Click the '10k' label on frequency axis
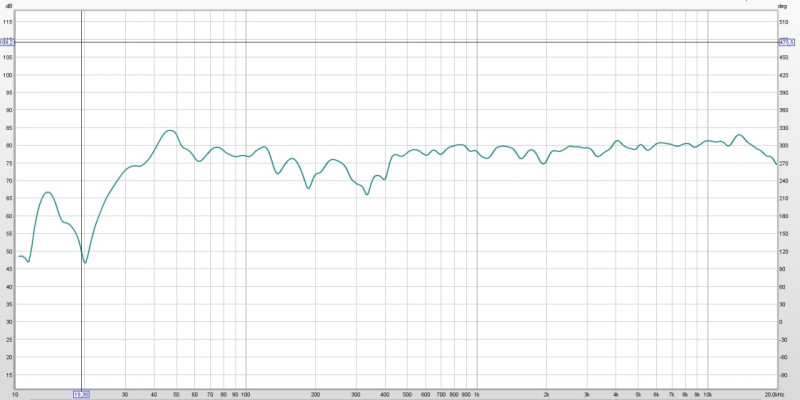Screen dimensions: 800x400 [x=708, y=394]
